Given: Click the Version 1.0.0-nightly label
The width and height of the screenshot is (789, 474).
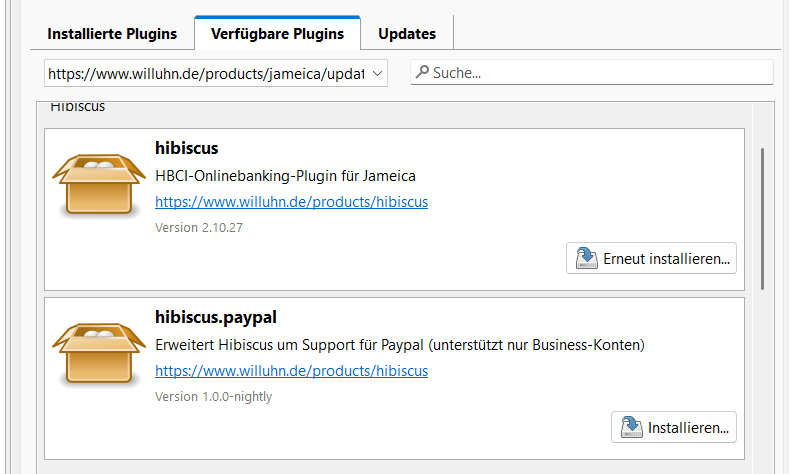Looking at the screenshot, I should 213,397.
